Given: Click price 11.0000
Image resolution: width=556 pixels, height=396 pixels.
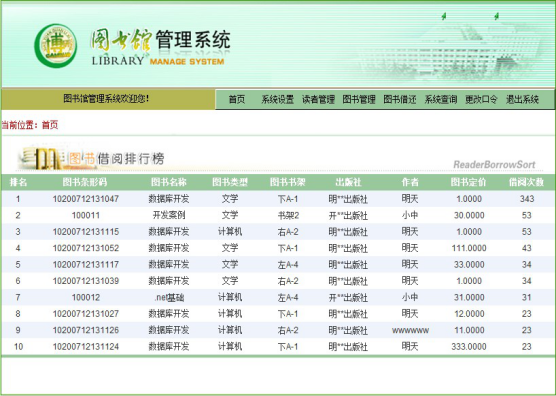Looking at the screenshot, I should coord(469,330).
